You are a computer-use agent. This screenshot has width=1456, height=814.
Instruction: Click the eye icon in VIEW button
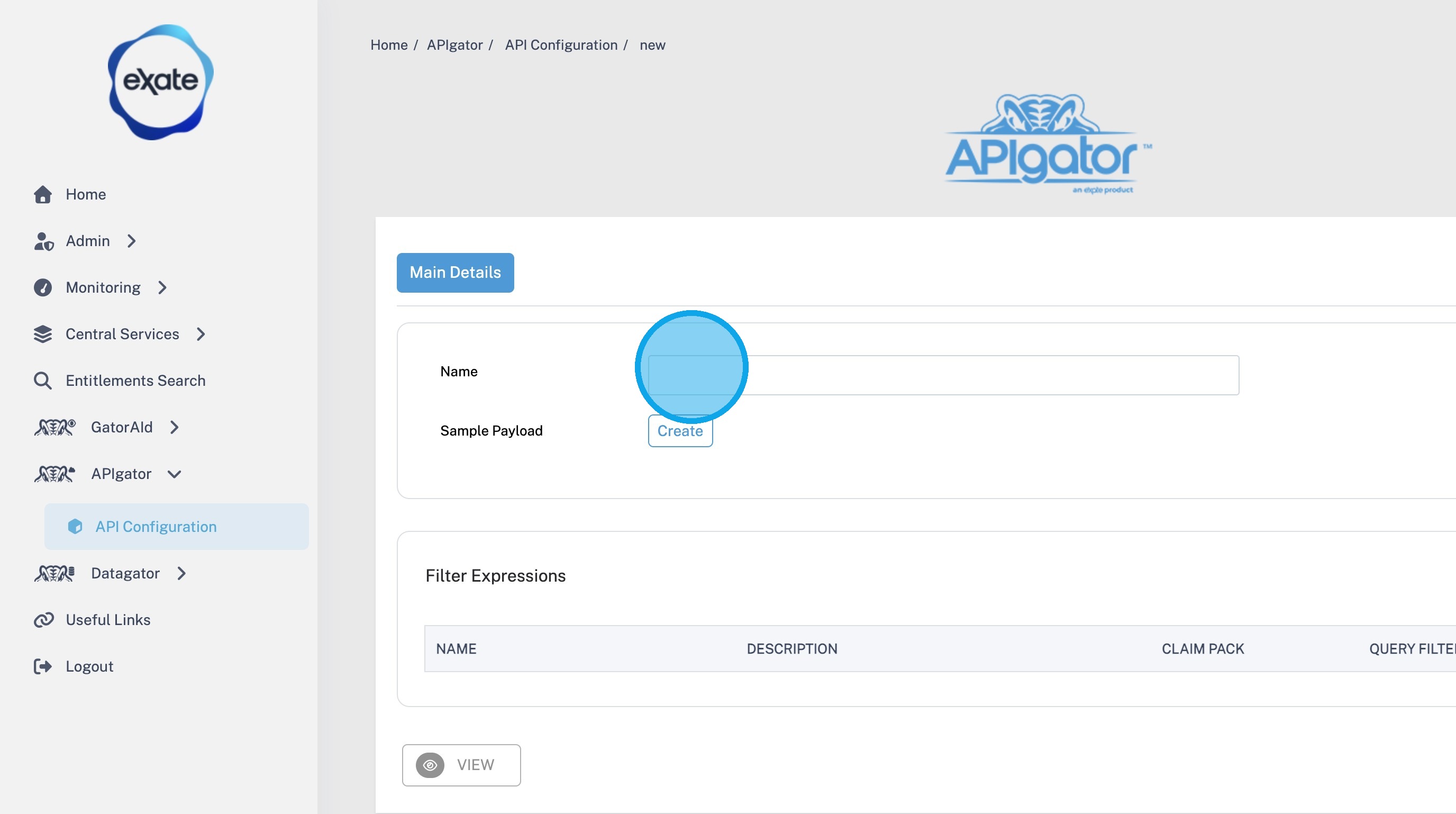coord(430,765)
